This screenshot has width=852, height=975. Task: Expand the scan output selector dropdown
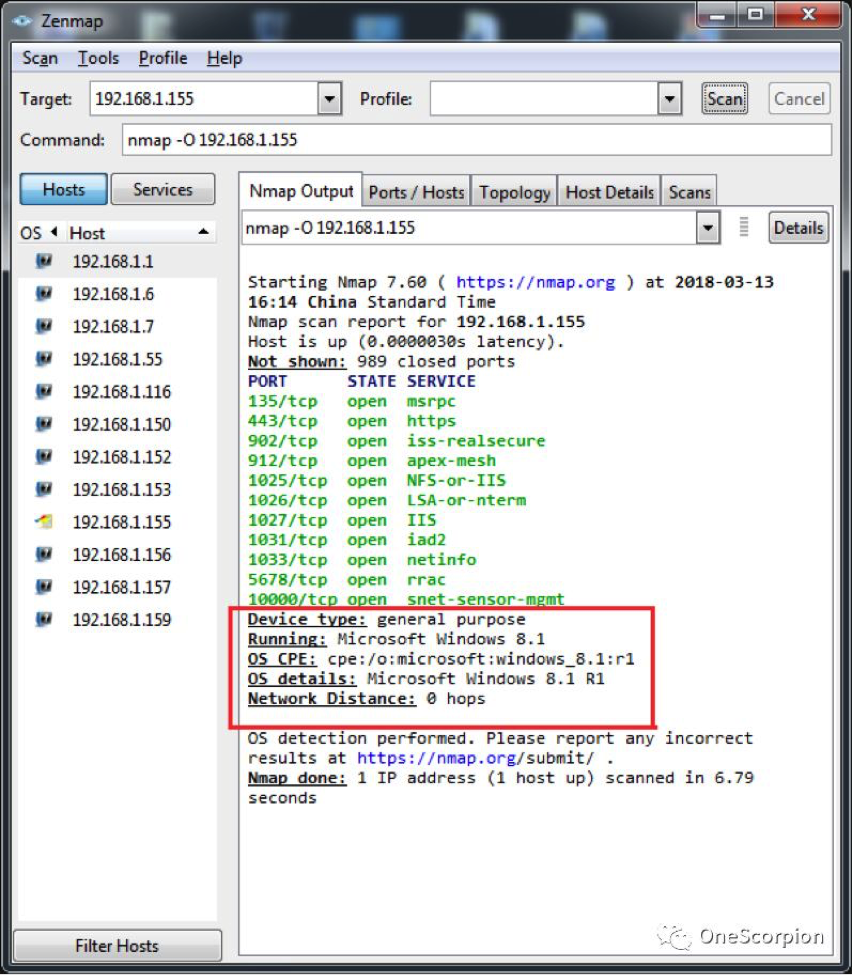click(x=708, y=228)
